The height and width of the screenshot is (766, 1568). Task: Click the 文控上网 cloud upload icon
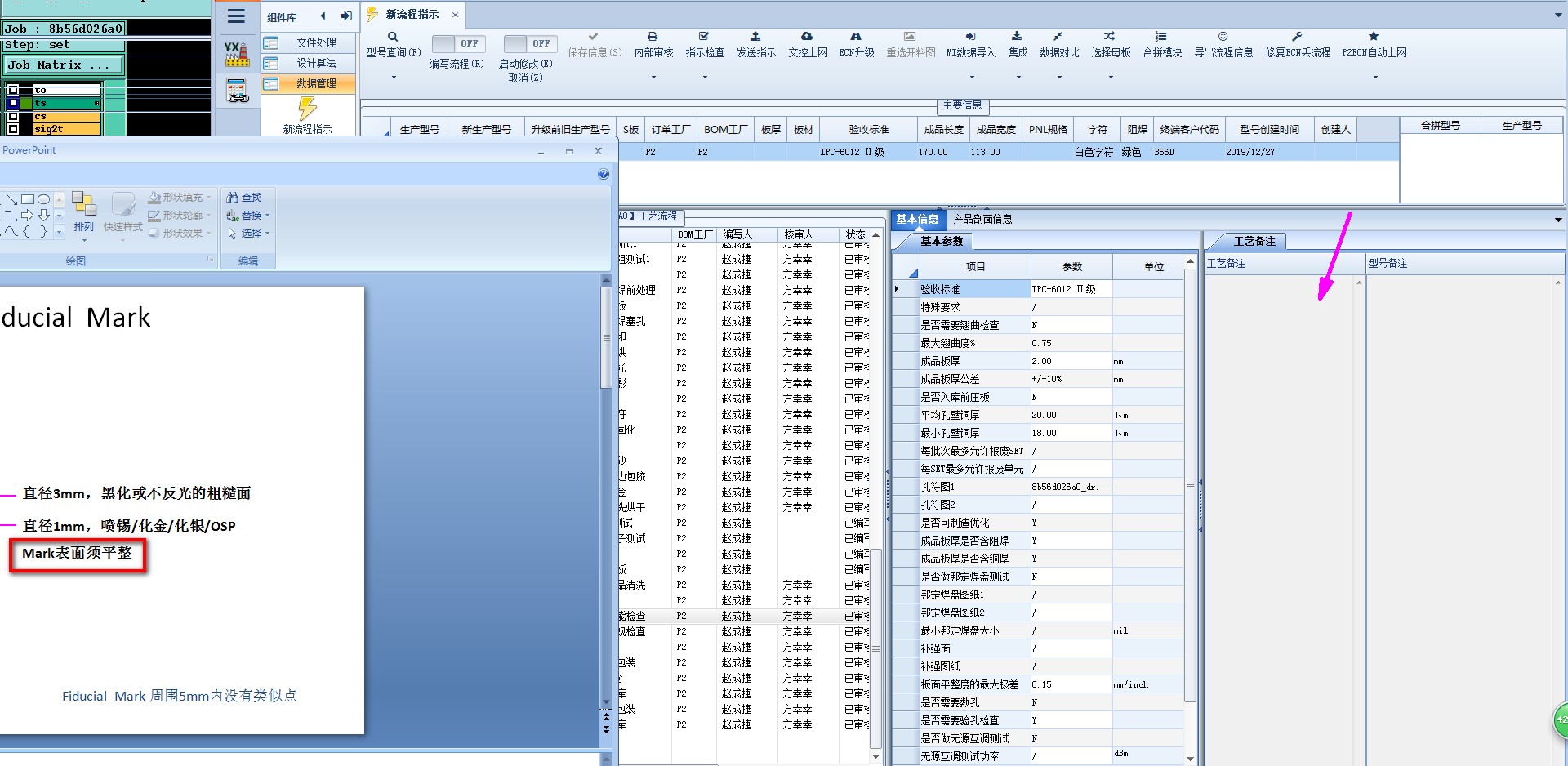click(807, 37)
